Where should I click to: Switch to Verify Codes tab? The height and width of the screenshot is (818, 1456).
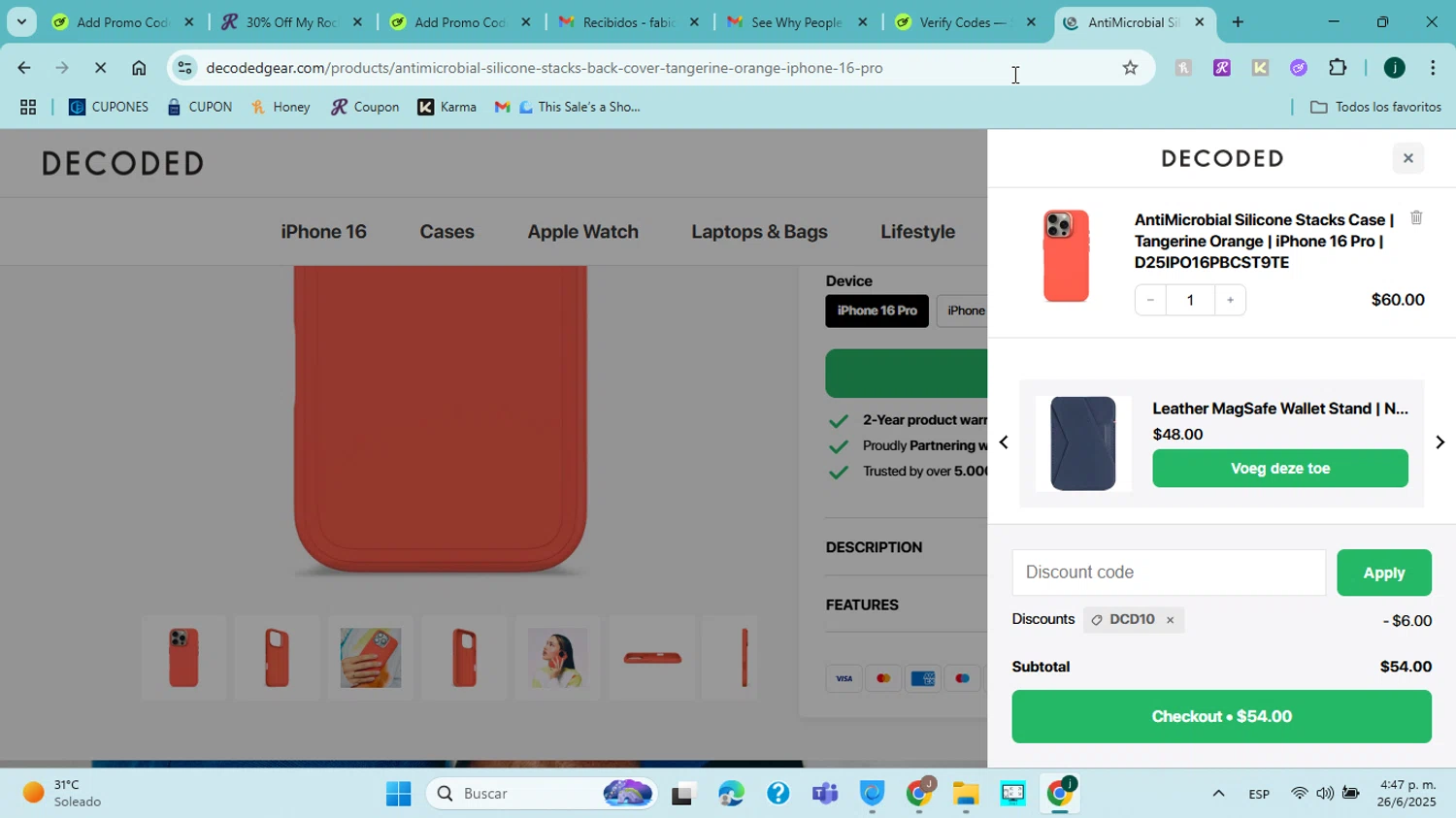click(966, 22)
